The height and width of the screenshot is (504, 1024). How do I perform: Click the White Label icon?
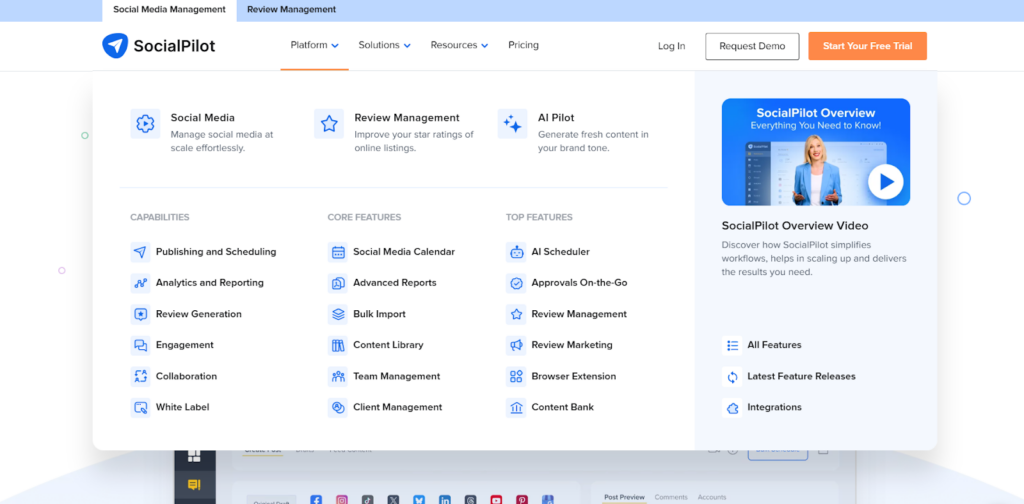click(140, 407)
